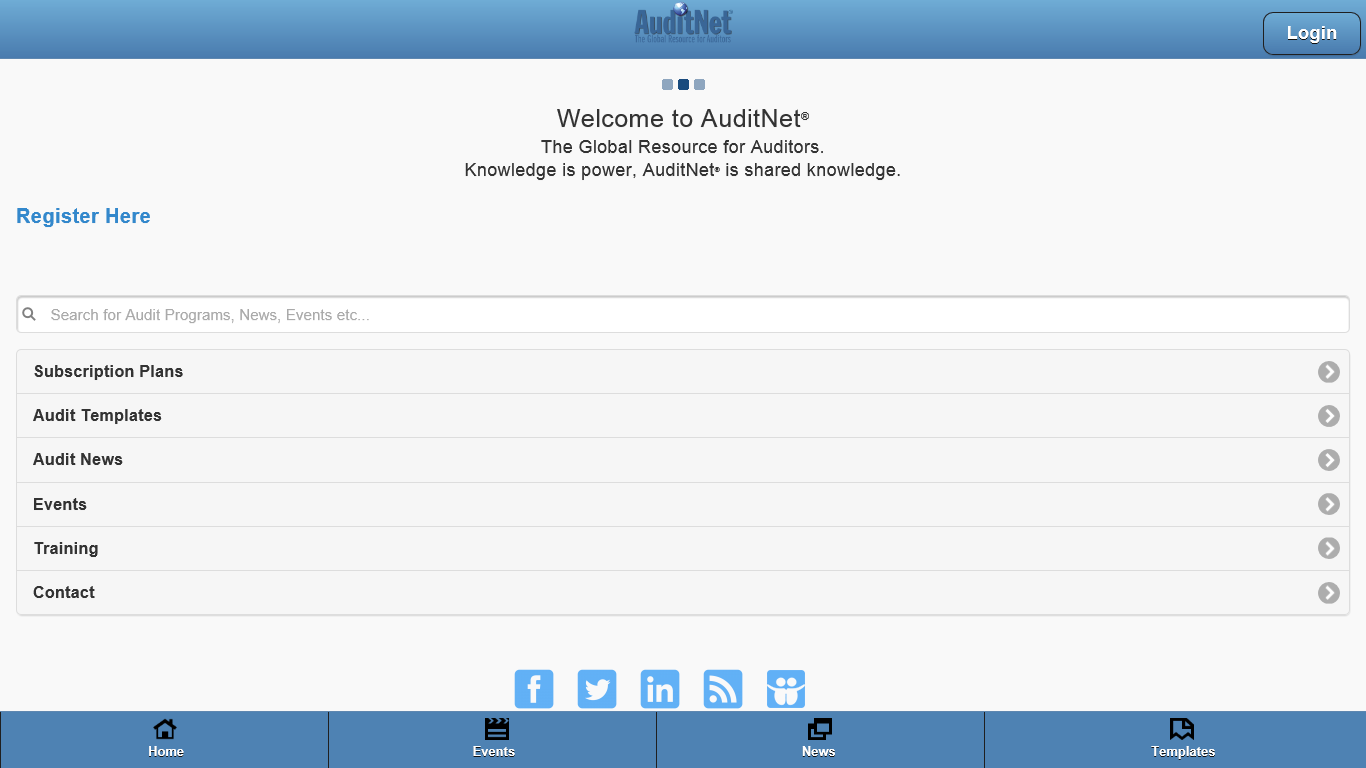
Task: Open Templates tab in bottom bar
Action: click(x=1182, y=739)
